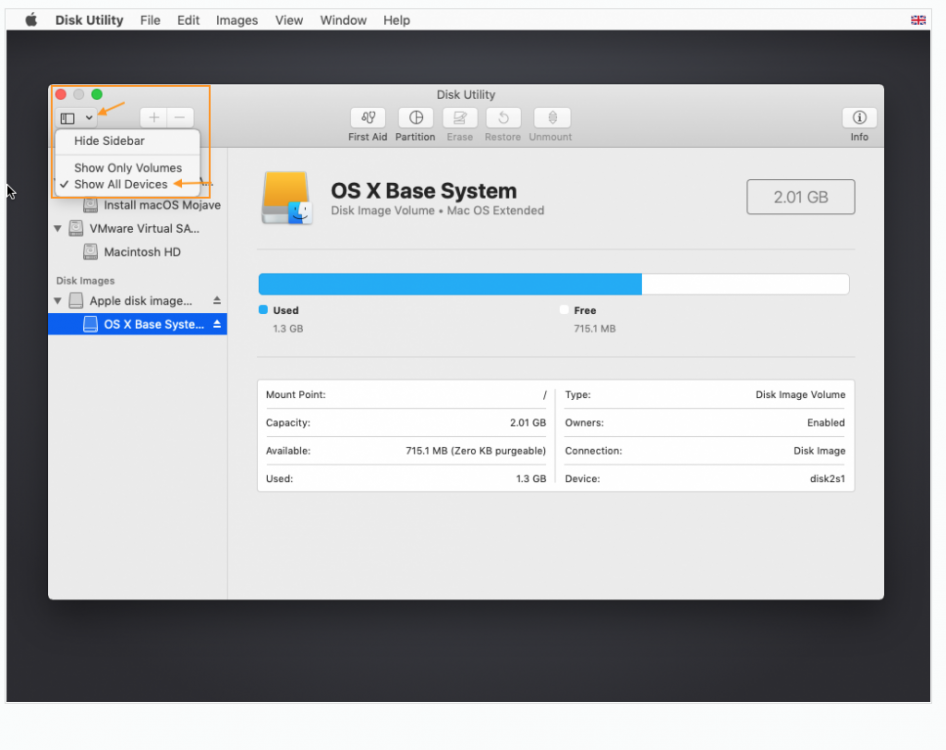Click the 715.1 MB free value
Viewport: 946px width, 750px height.
594,329
